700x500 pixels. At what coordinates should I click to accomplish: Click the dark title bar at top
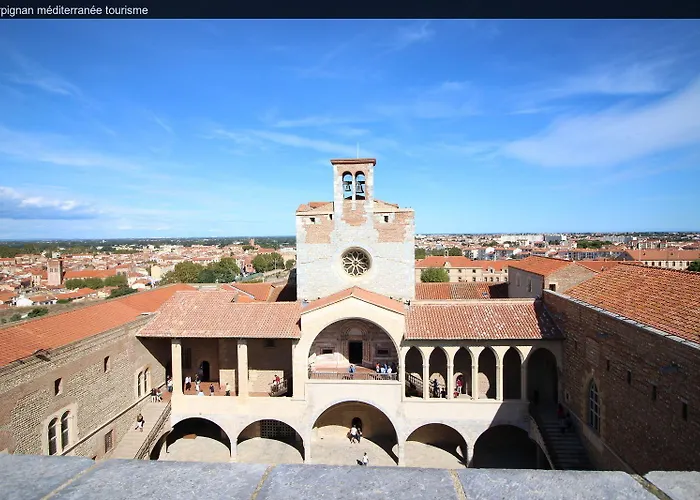coord(400,10)
